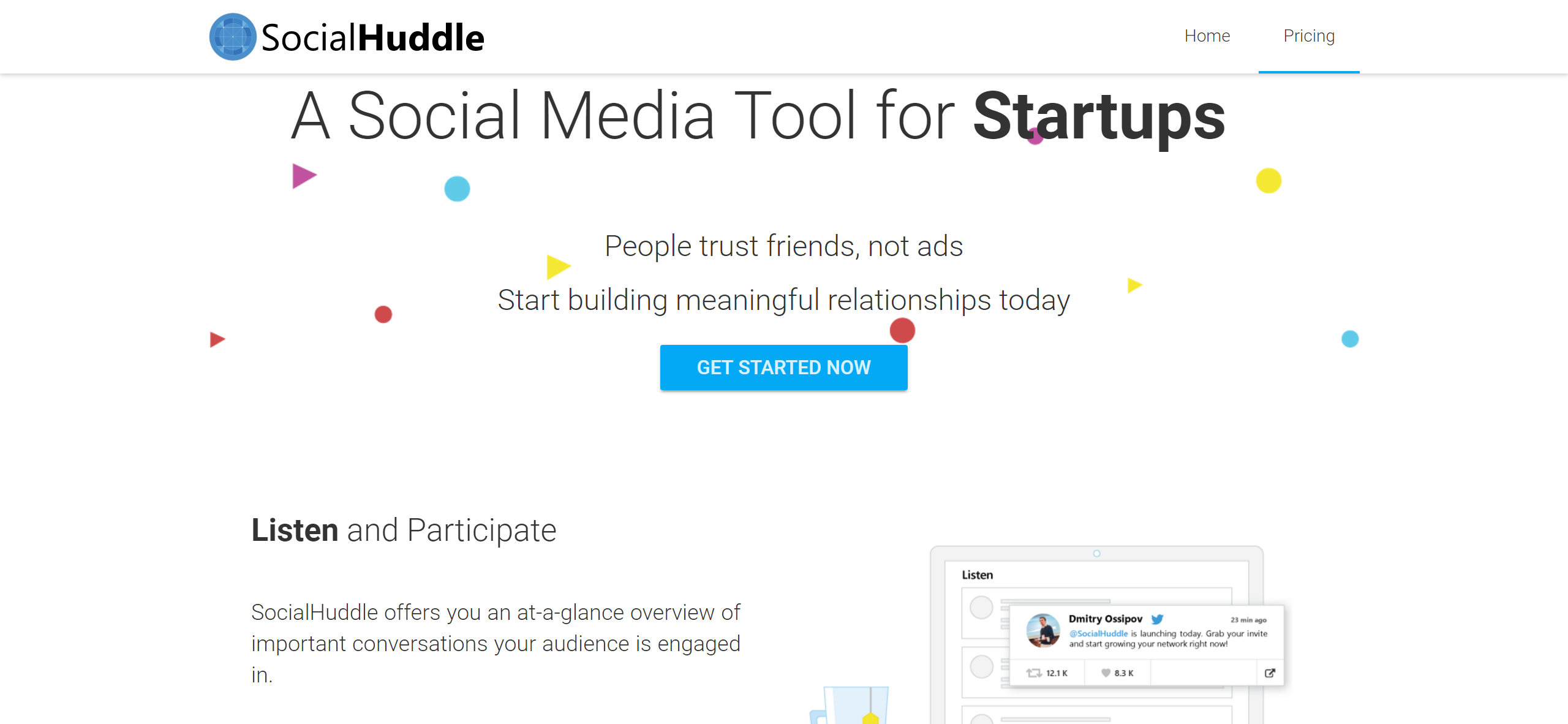
Task: Click the retweet icon showing 12.1 K
Action: [1034, 673]
